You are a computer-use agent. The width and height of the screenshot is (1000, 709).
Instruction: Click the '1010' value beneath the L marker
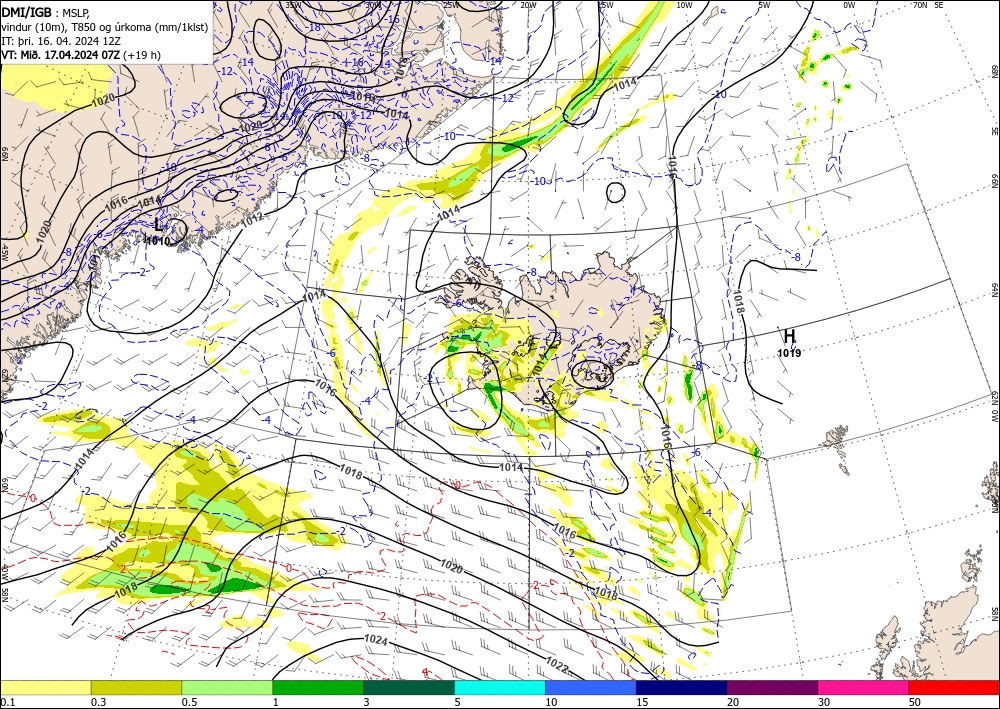click(x=158, y=241)
